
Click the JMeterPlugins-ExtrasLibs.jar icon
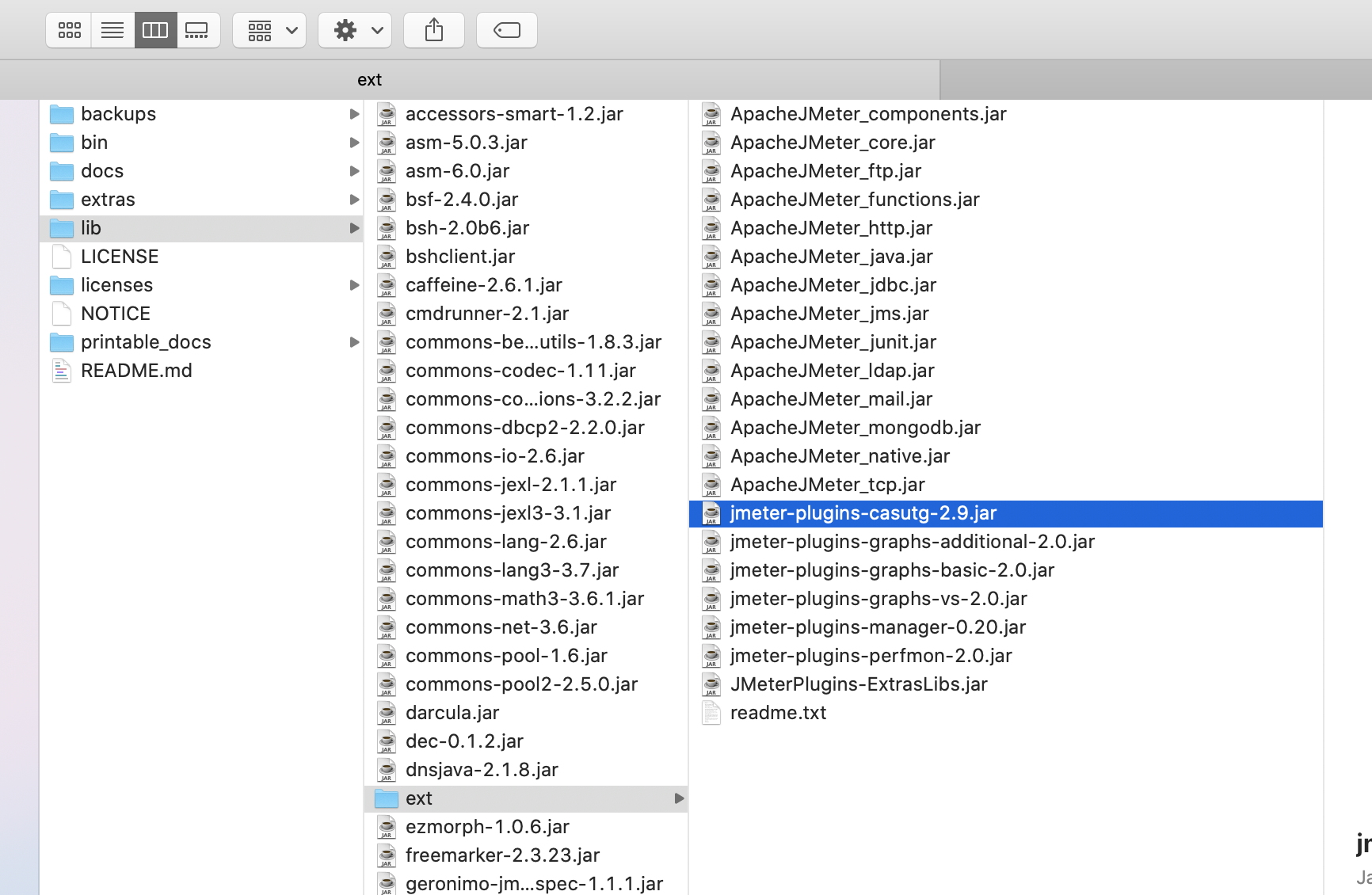tap(711, 684)
